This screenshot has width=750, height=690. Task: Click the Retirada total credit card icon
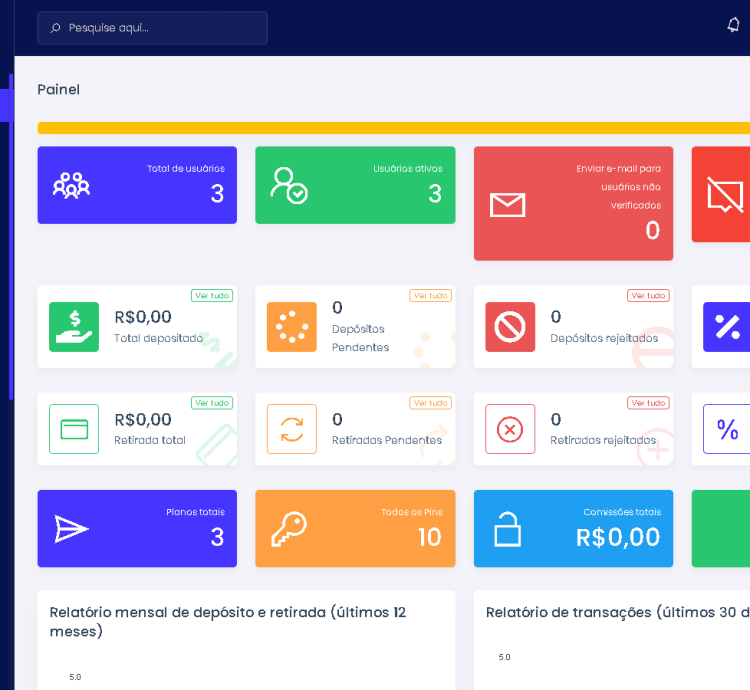pyautogui.click(x=74, y=429)
